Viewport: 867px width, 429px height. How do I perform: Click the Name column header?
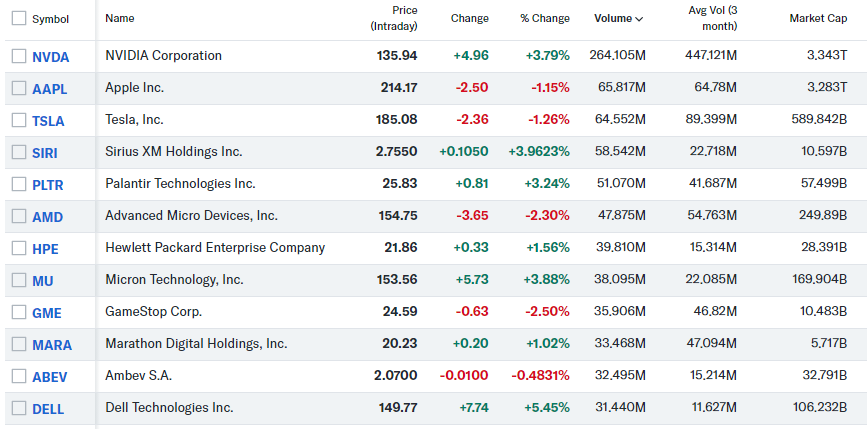[x=119, y=18]
